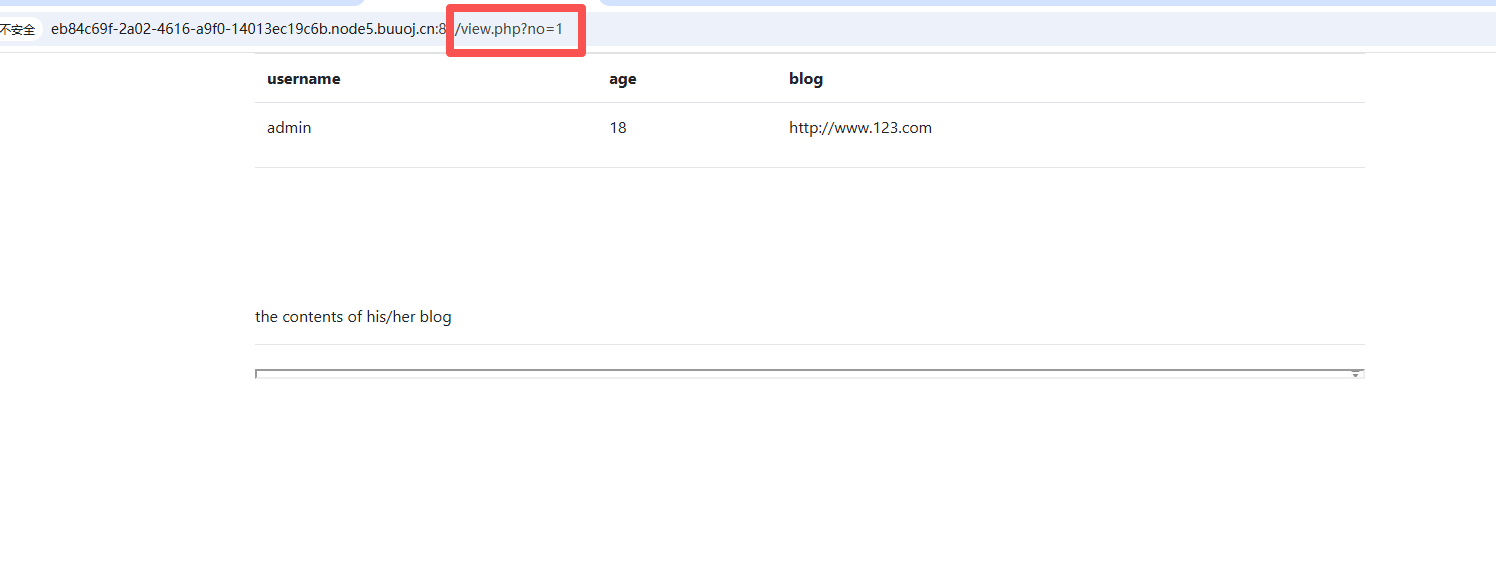Click the admin table row
The height and width of the screenshot is (584, 1496).
[x=810, y=128]
